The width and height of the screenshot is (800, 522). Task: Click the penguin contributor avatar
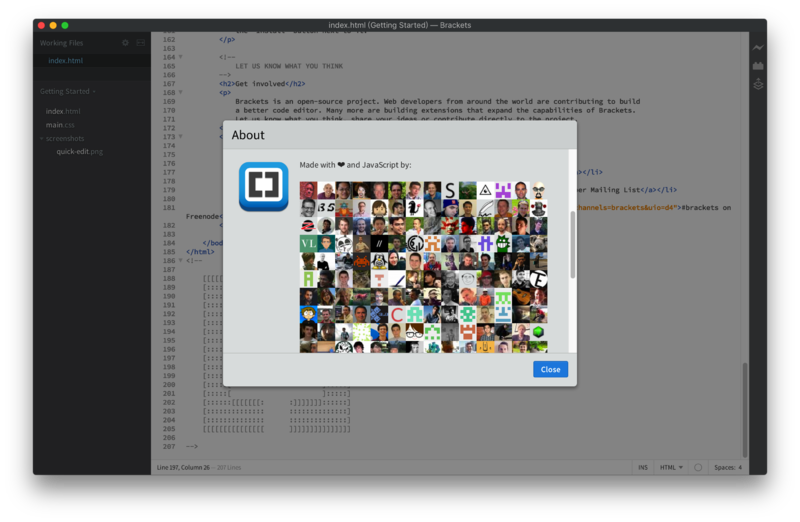click(379, 261)
